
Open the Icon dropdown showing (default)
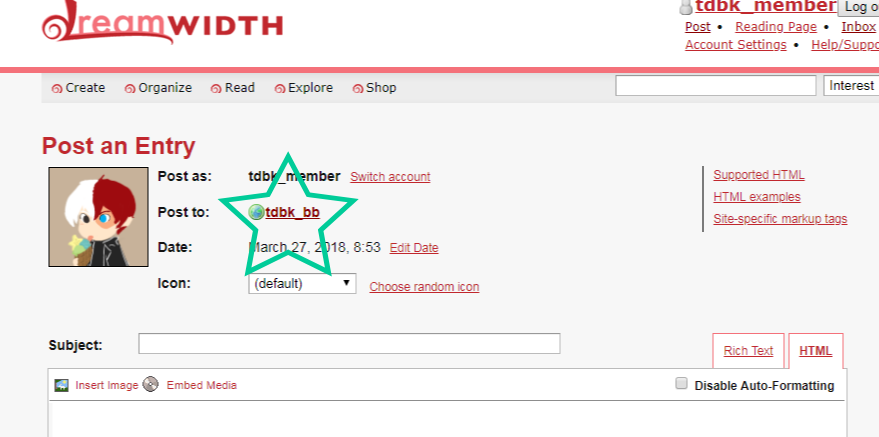(302, 283)
